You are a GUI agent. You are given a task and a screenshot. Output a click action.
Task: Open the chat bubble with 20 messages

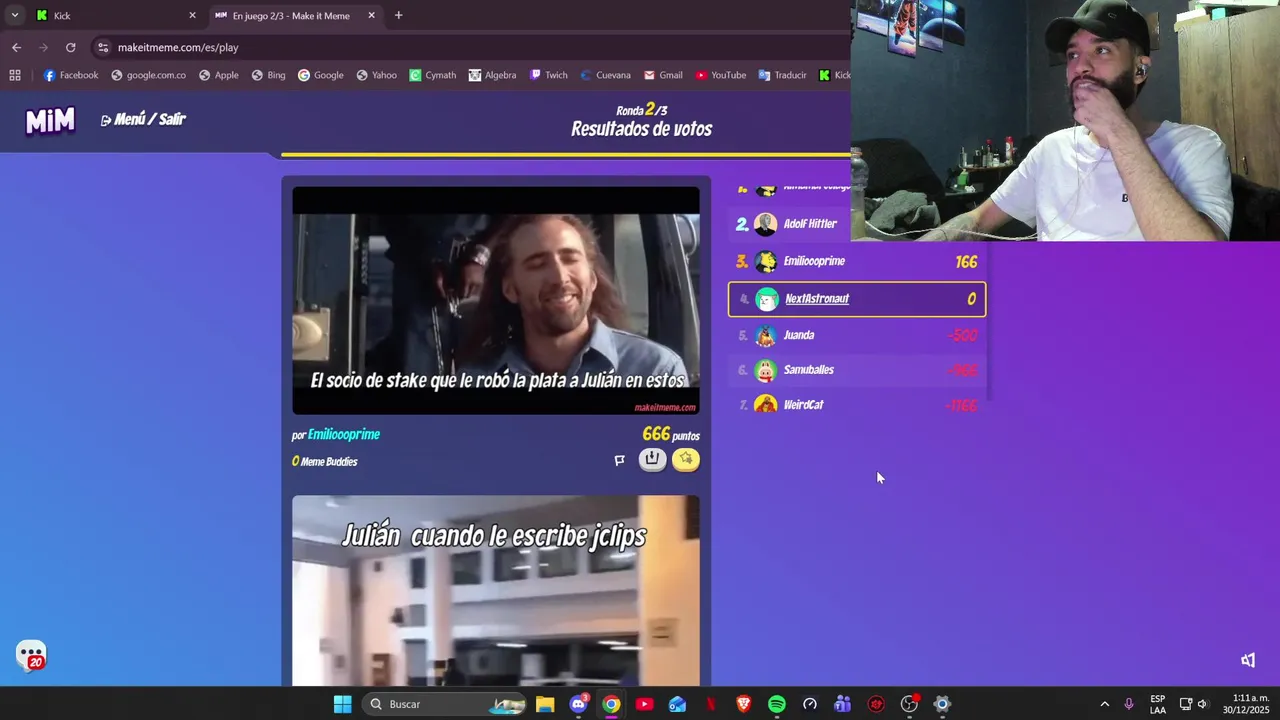click(32, 655)
